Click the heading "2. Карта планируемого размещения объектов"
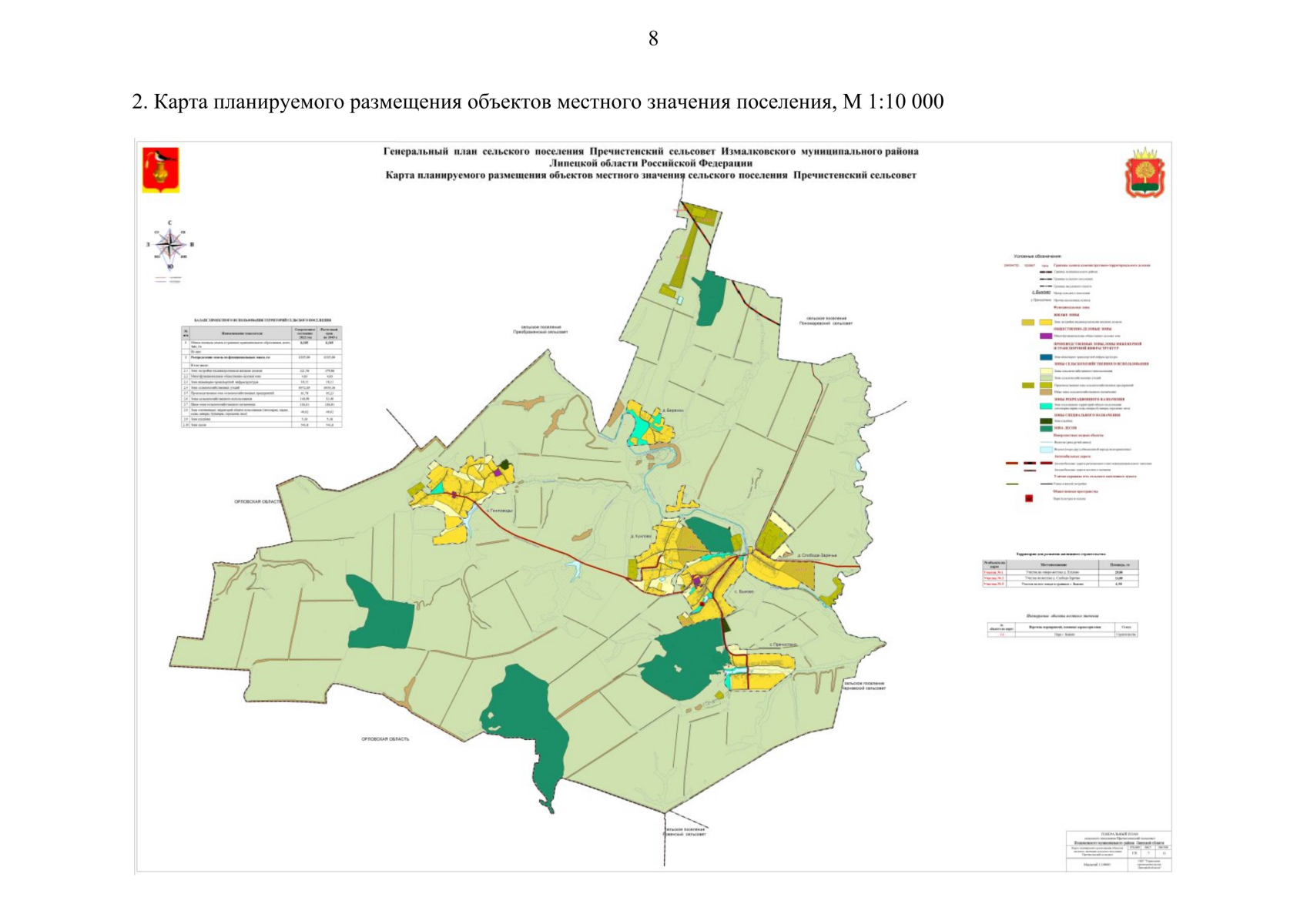1307x924 pixels. point(537,102)
